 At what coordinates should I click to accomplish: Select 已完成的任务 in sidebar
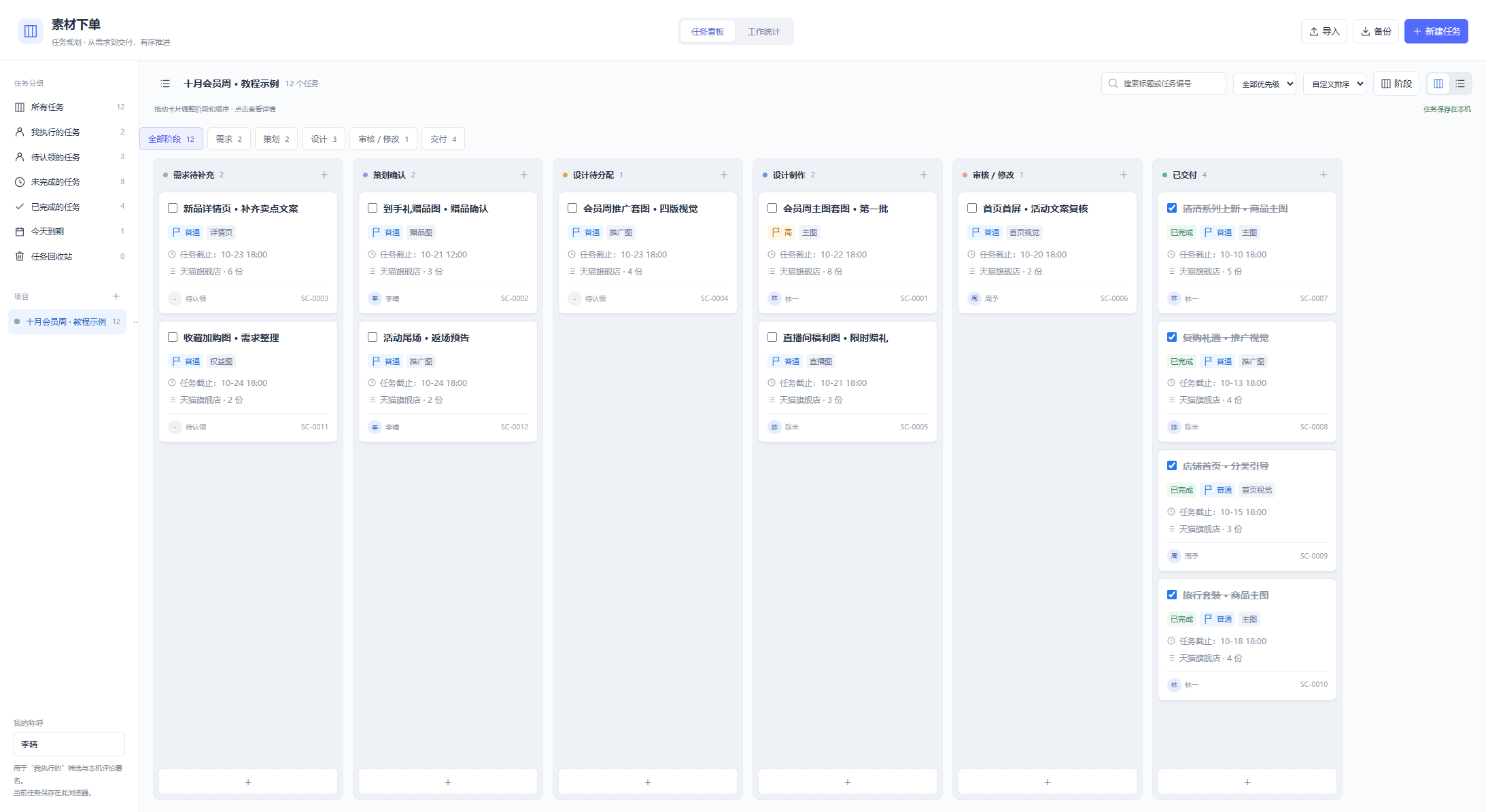pos(69,207)
